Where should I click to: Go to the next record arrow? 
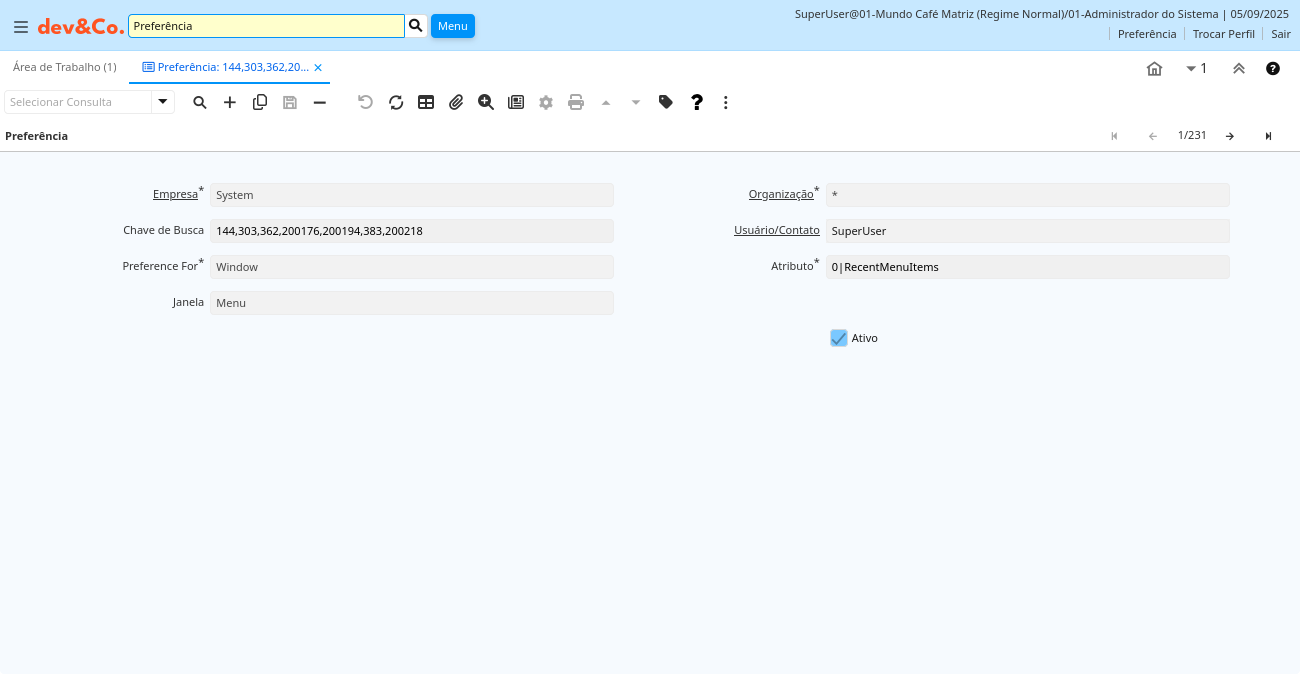[1230, 136]
